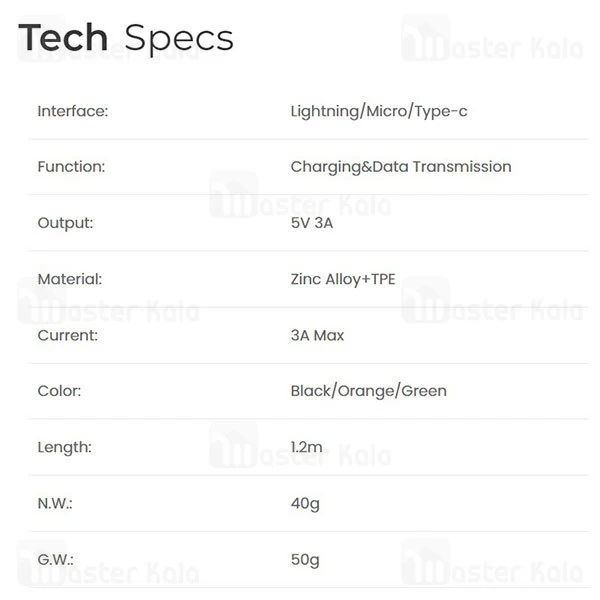The image size is (600, 600).
Task: Click the Lightning/Micro/Type-c value
Action: pos(379,111)
